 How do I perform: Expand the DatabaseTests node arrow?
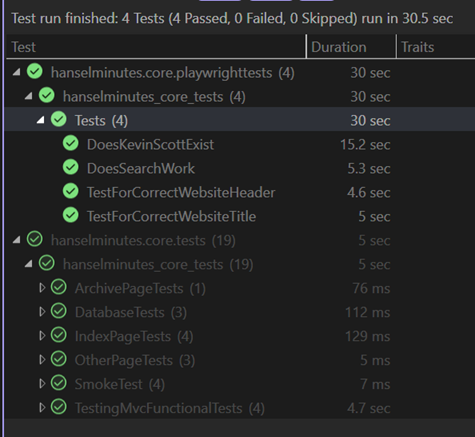(42, 312)
